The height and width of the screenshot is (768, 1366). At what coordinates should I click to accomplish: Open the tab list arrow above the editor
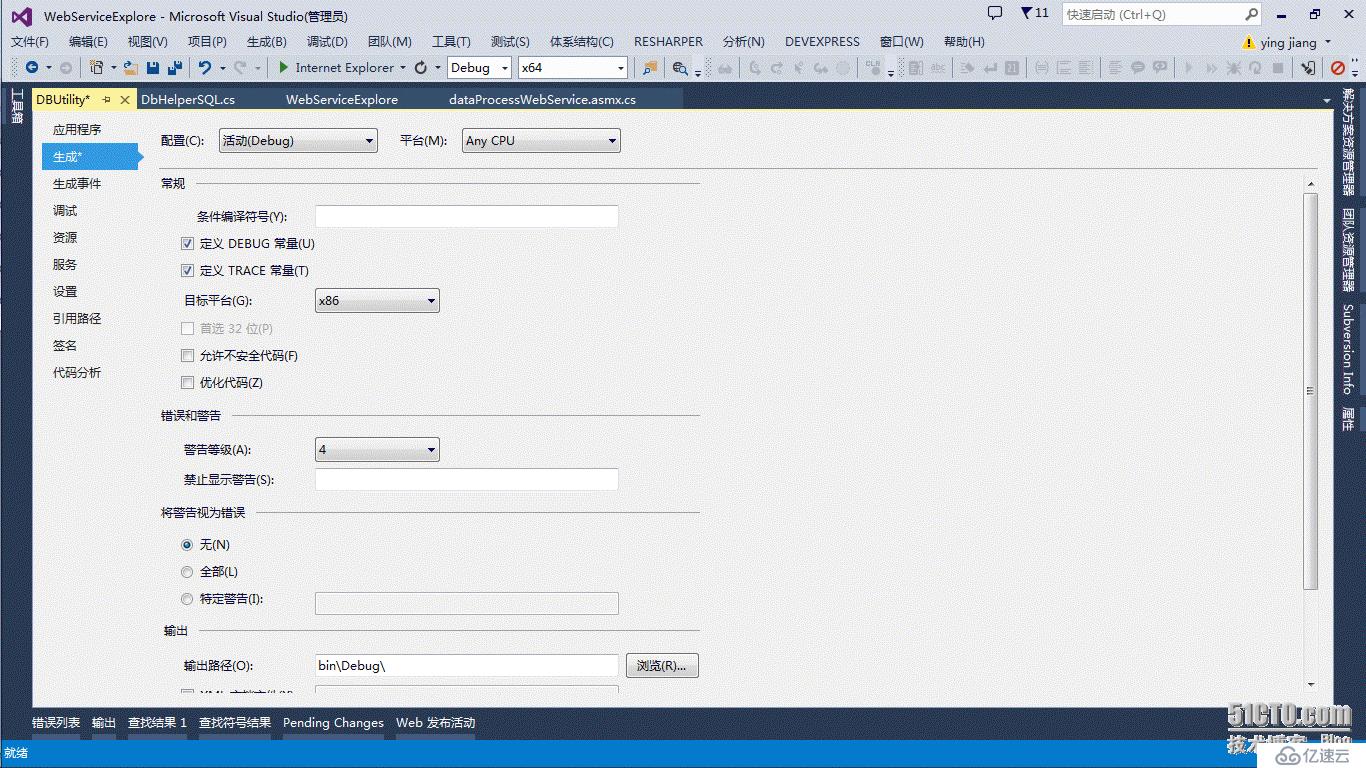coord(1327,100)
